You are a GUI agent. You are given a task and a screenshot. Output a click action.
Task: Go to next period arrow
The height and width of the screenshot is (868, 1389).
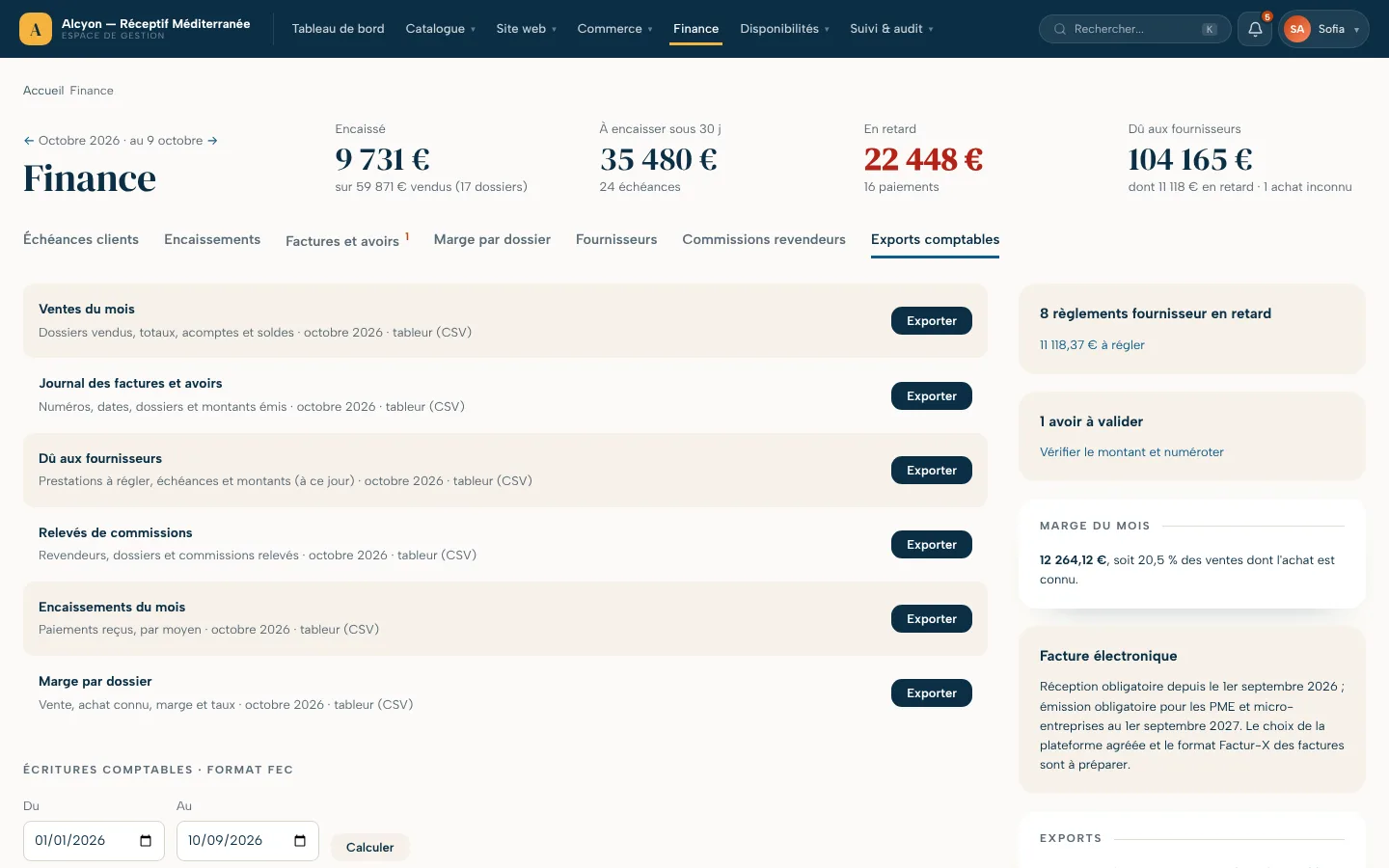coord(213,141)
